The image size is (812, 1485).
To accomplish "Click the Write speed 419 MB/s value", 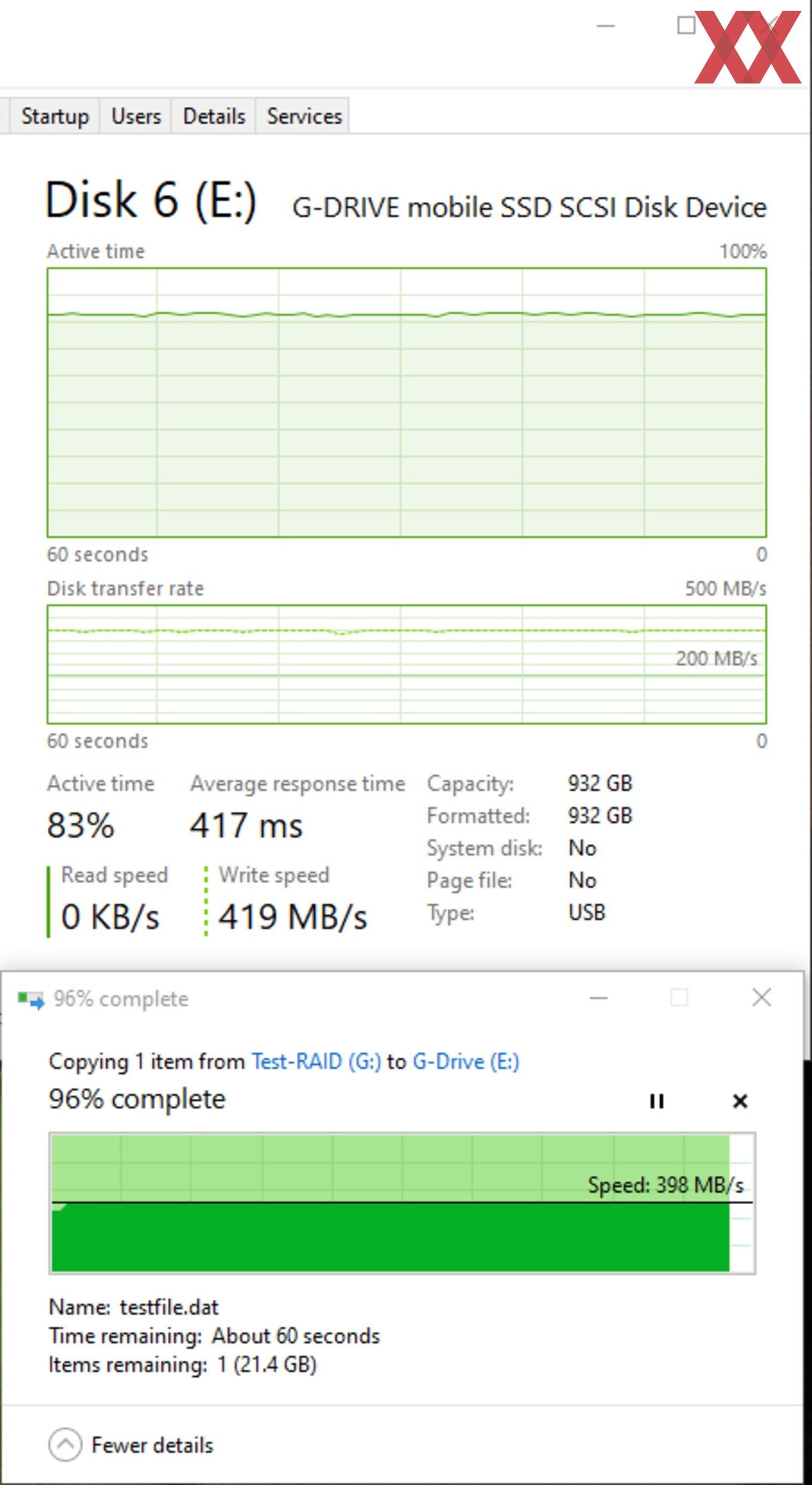I will 293,916.
